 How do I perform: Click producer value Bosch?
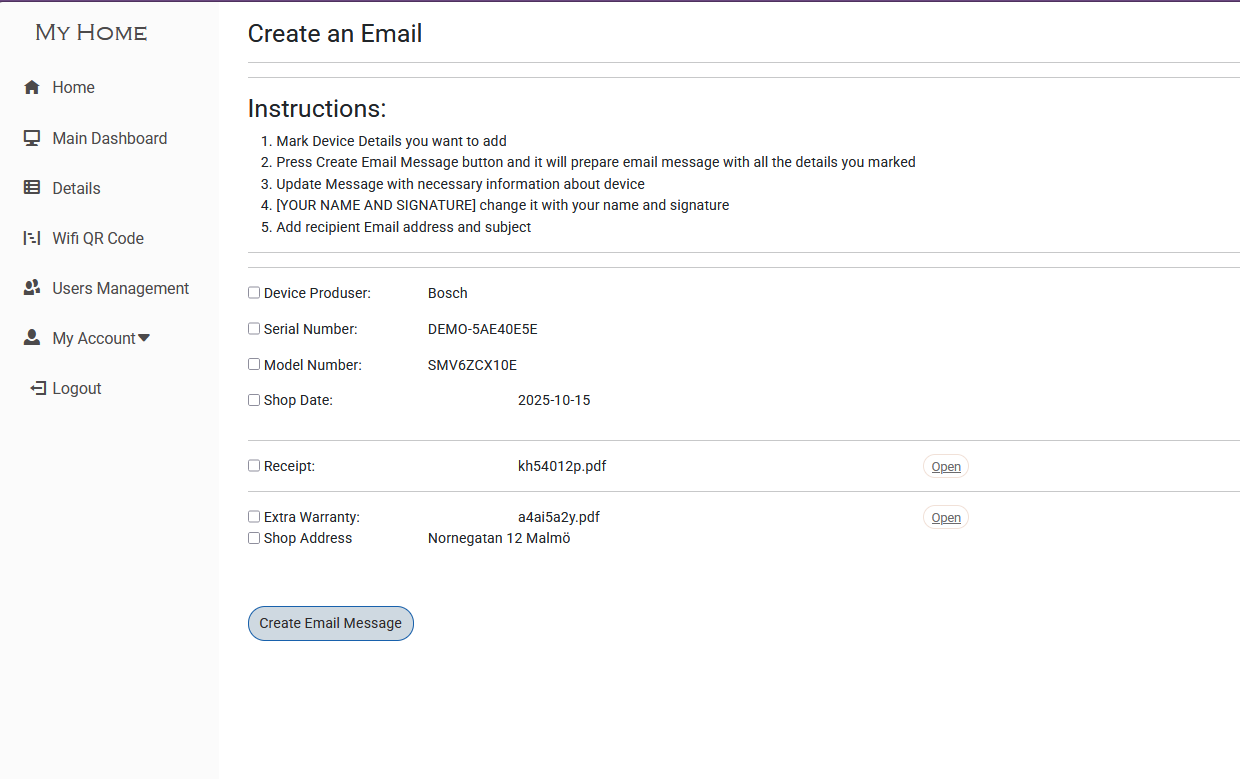coord(448,293)
